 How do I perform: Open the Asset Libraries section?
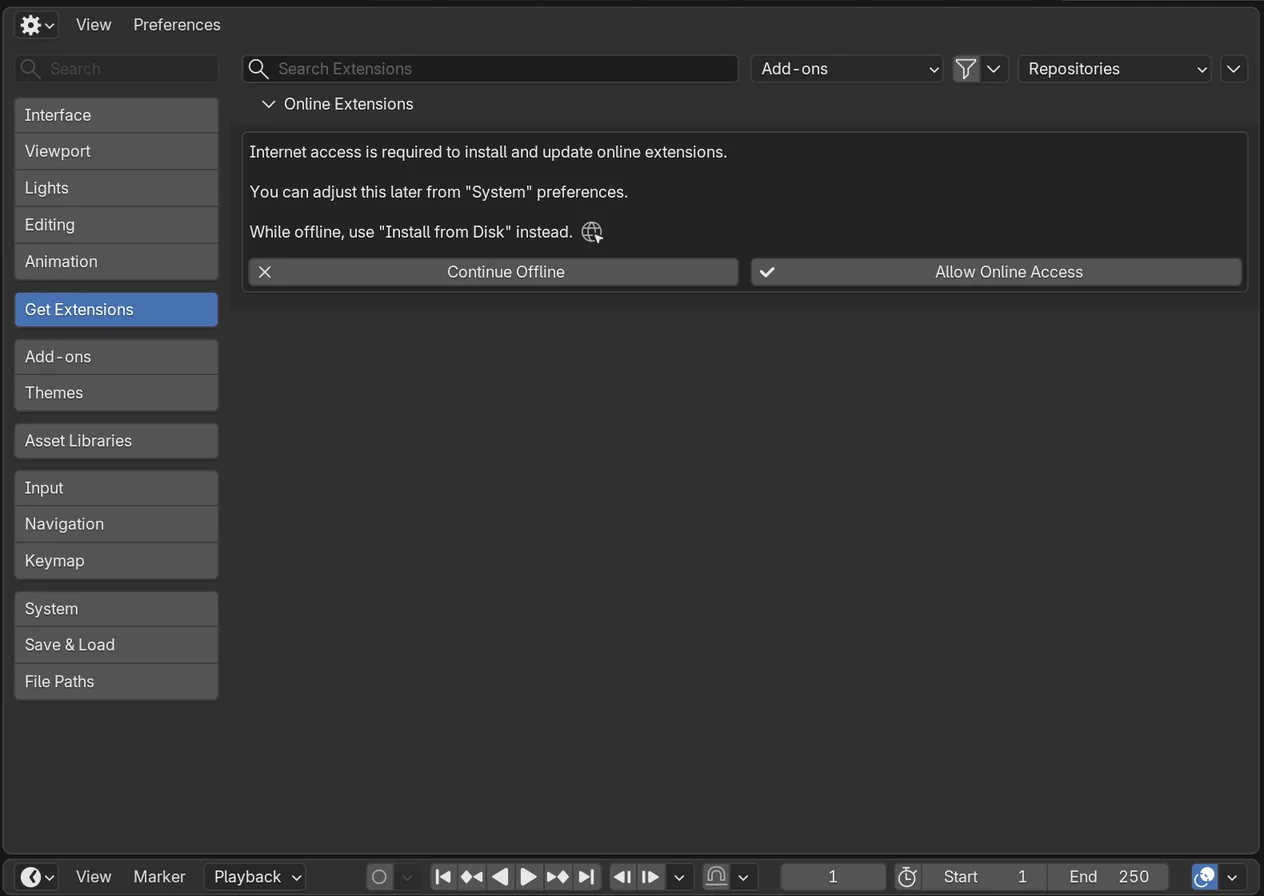(x=116, y=441)
